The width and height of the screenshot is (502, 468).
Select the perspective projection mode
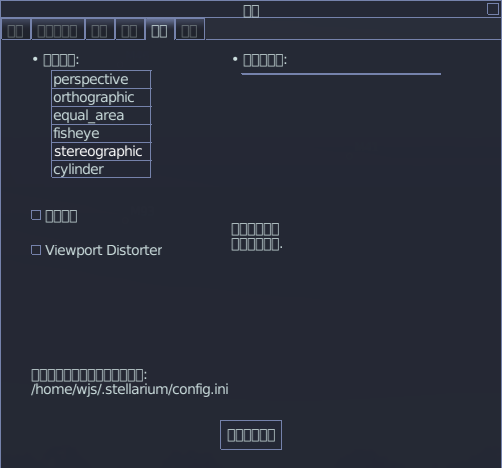tap(101, 79)
